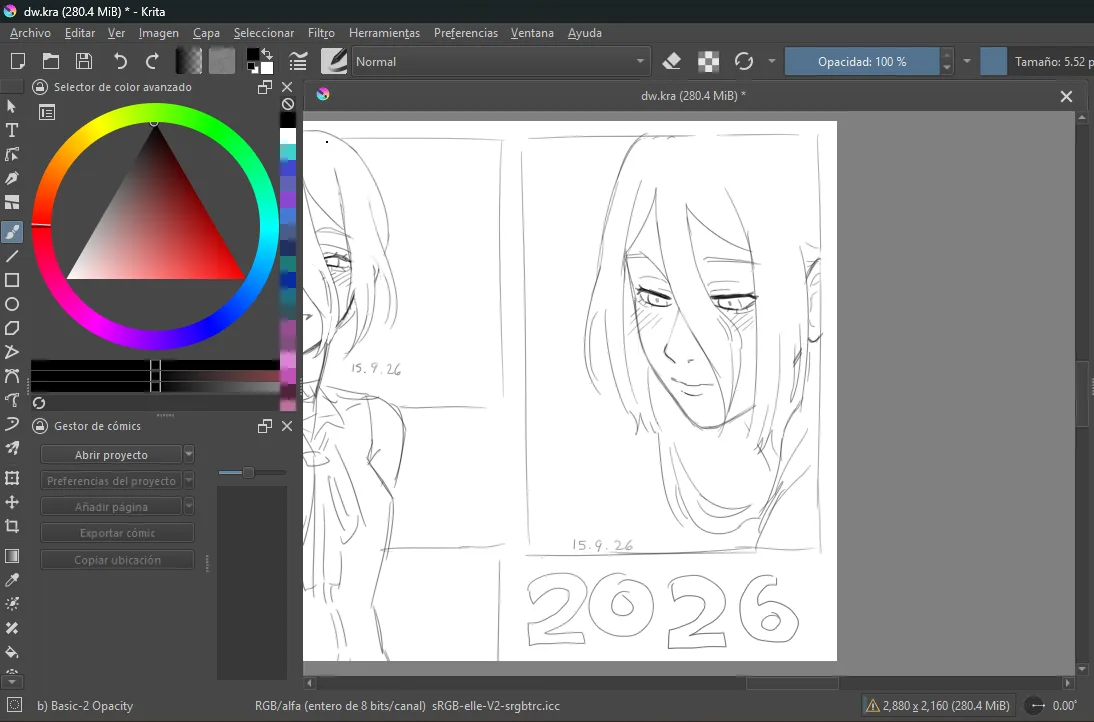The height and width of the screenshot is (722, 1094).
Task: Toggle preserve alpha checkerboard button
Action: (708, 61)
